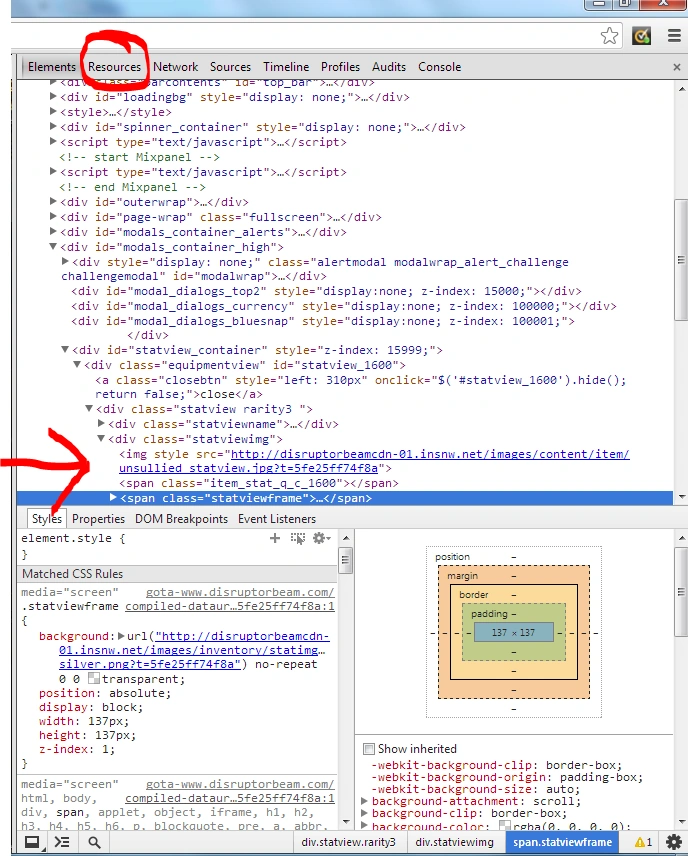Expand the modals_container_alerts div node
This screenshot has width=688, height=856.
(x=54, y=231)
